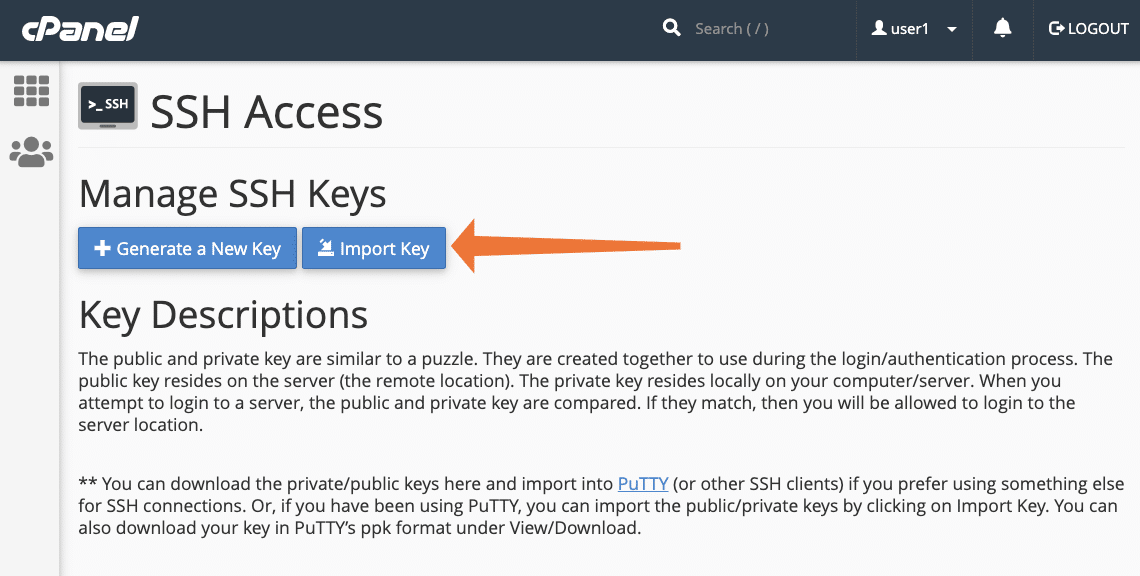Viewport: 1140px width, 576px height.
Task: Click the user1 profile silhouette icon
Action: click(x=879, y=29)
